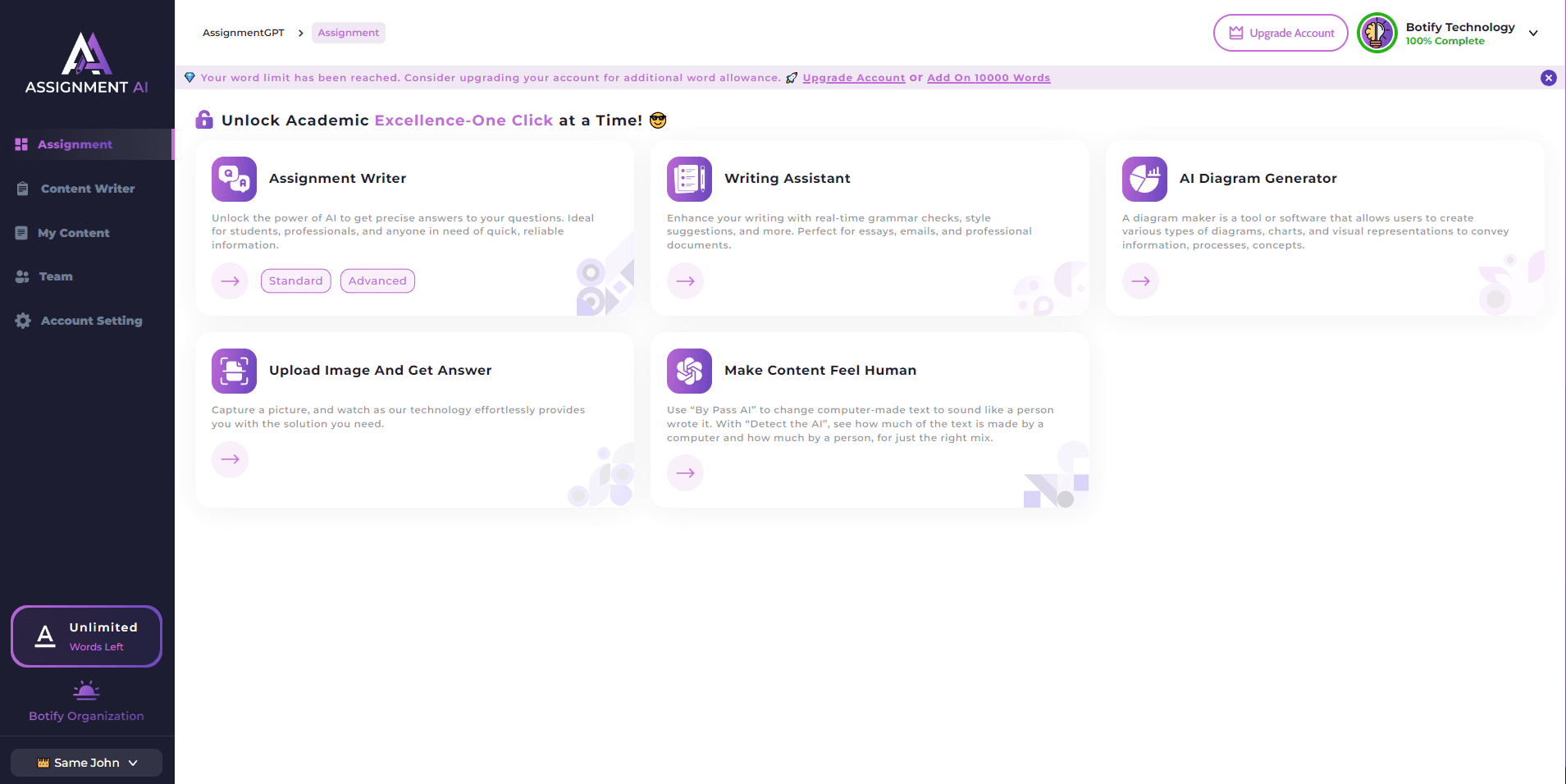
Task: Click the AssignmentGPT breadcrumb link
Action: (243, 33)
